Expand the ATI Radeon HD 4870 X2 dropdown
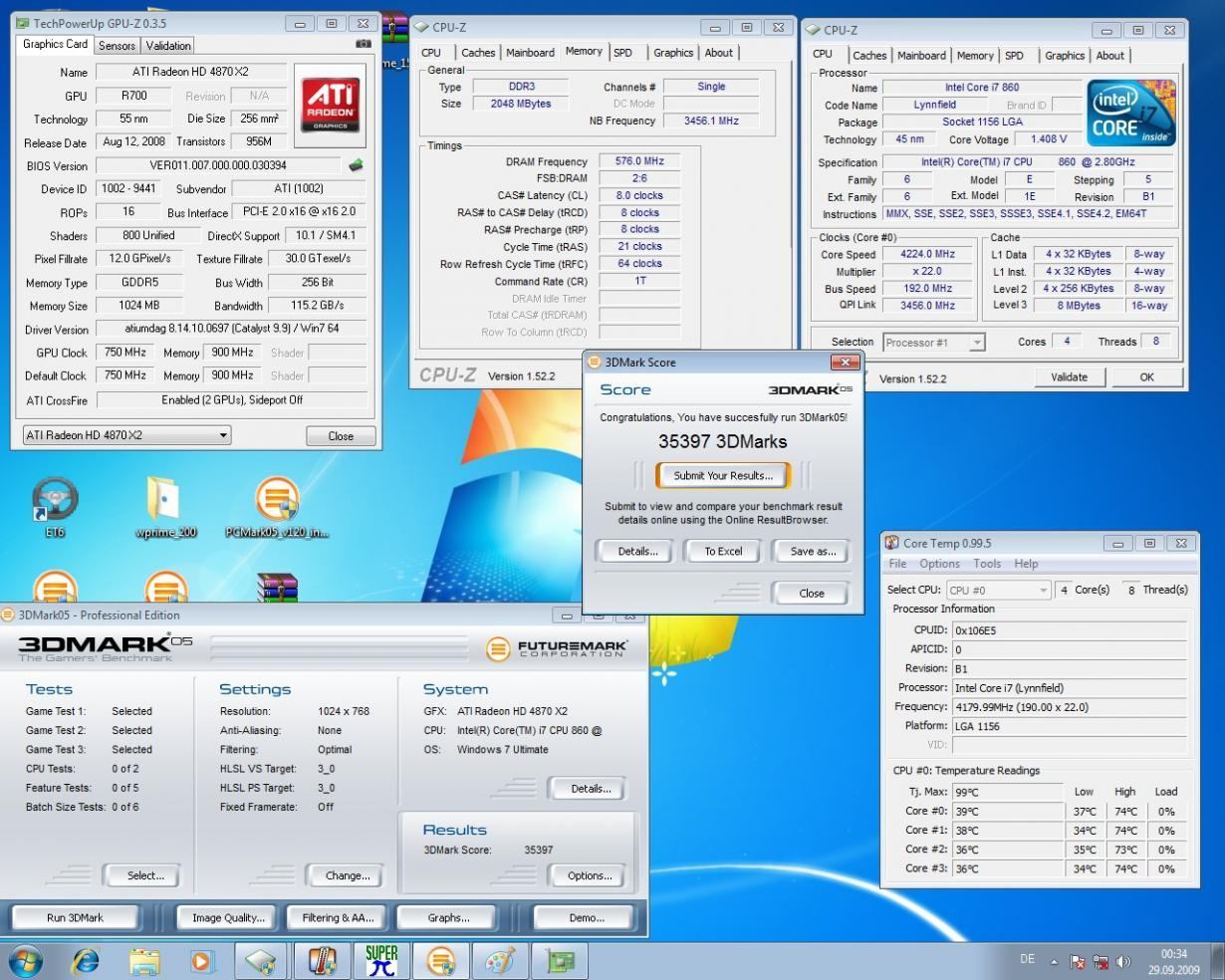The height and width of the screenshot is (980, 1225). [x=223, y=435]
